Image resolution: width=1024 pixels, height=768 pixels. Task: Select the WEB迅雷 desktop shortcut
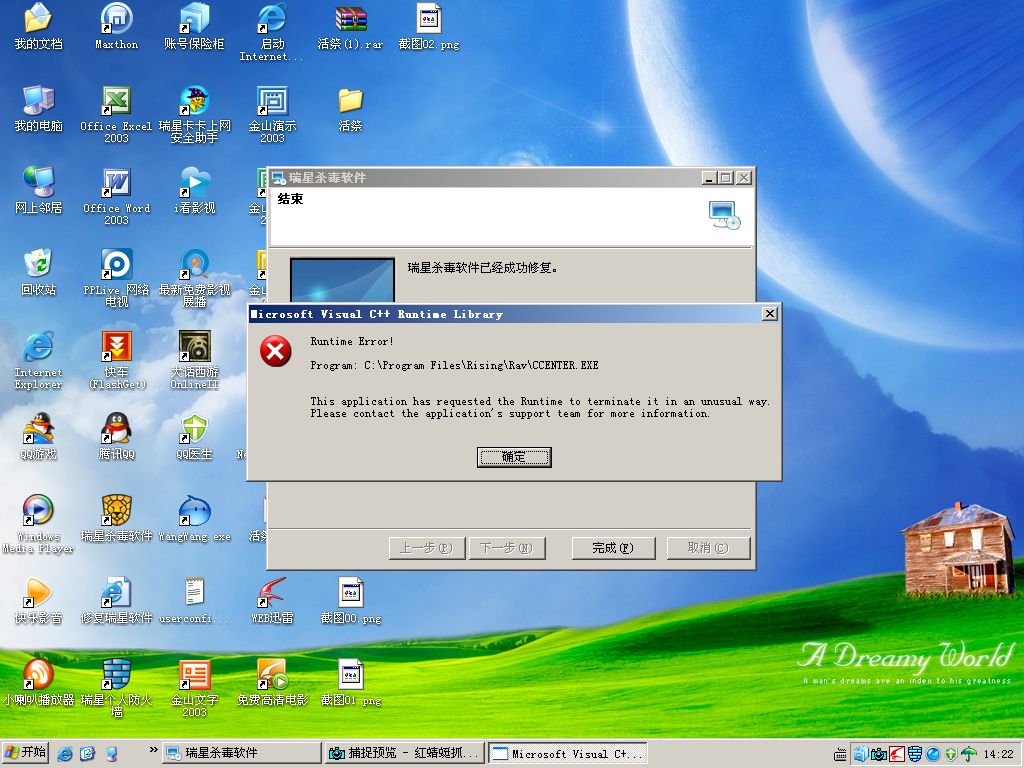pos(272,601)
